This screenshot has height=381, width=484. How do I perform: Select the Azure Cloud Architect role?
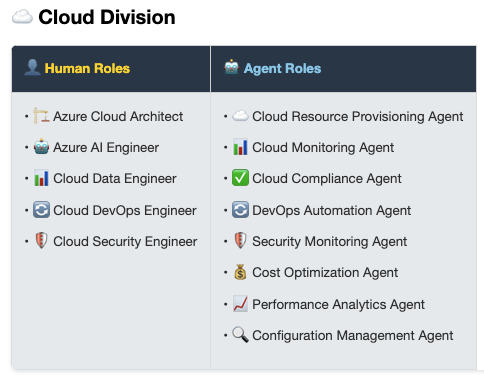[118, 117]
